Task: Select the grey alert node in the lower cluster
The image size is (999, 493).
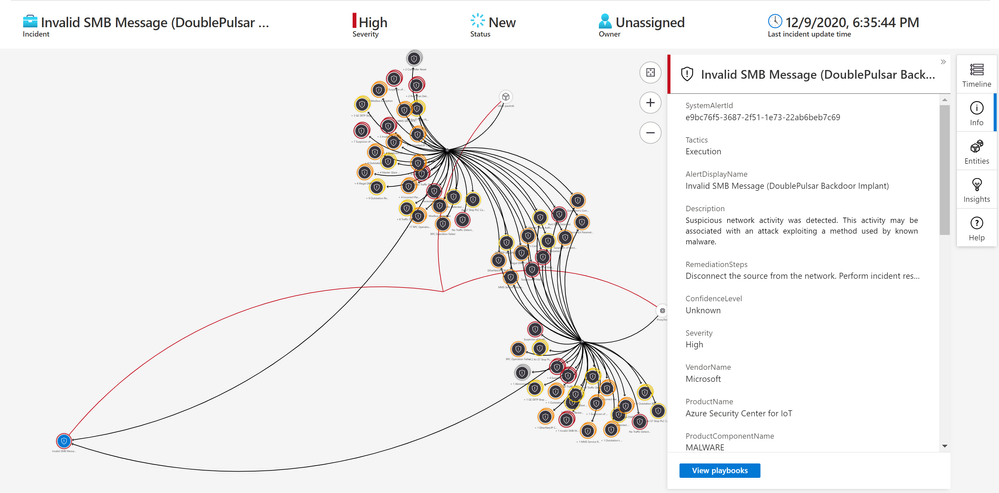Action: point(522,372)
